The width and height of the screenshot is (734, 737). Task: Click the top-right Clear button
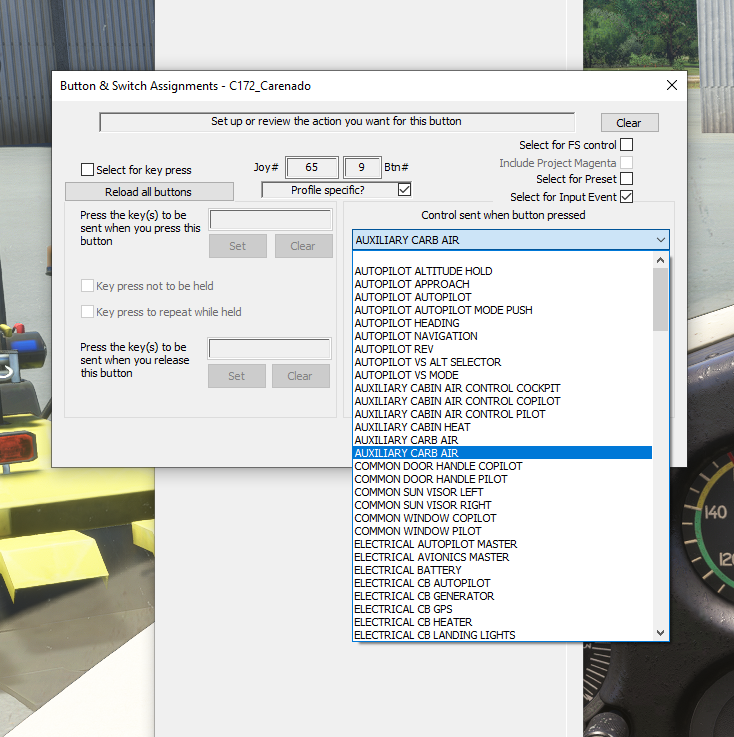[629, 123]
